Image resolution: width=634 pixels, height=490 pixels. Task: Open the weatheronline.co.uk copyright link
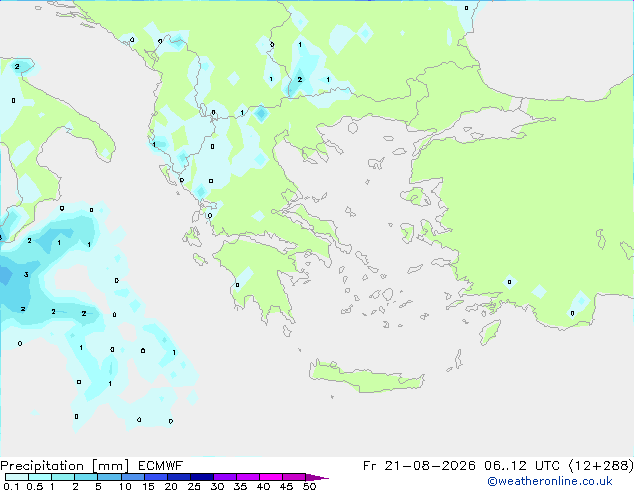[x=550, y=481]
